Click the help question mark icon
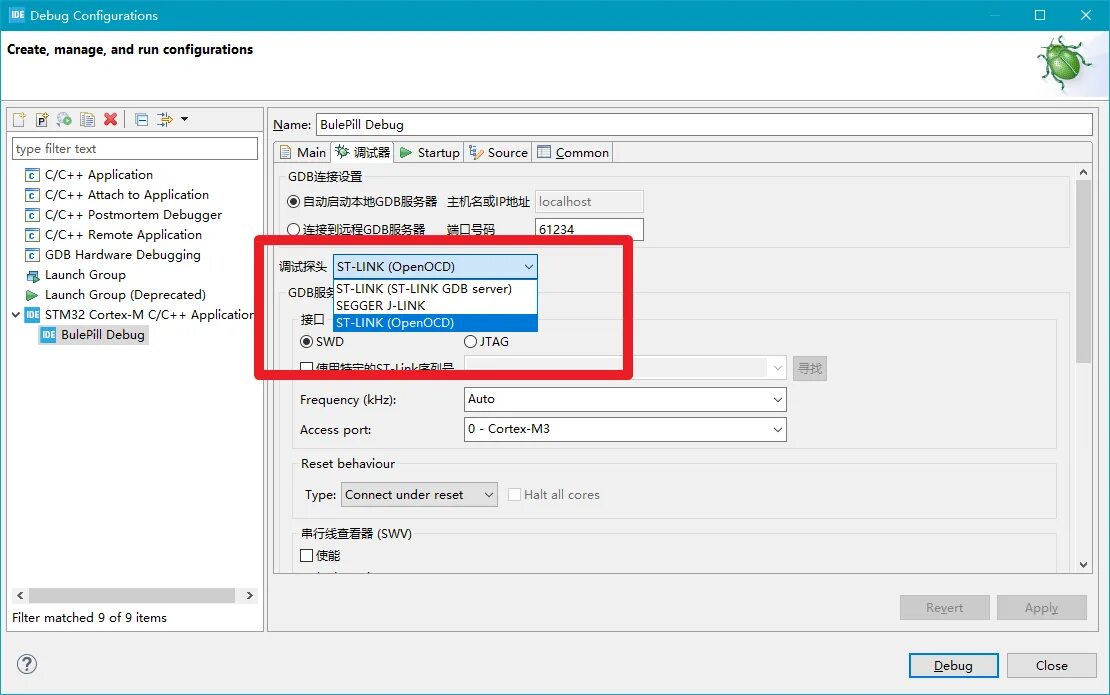 tap(27, 664)
